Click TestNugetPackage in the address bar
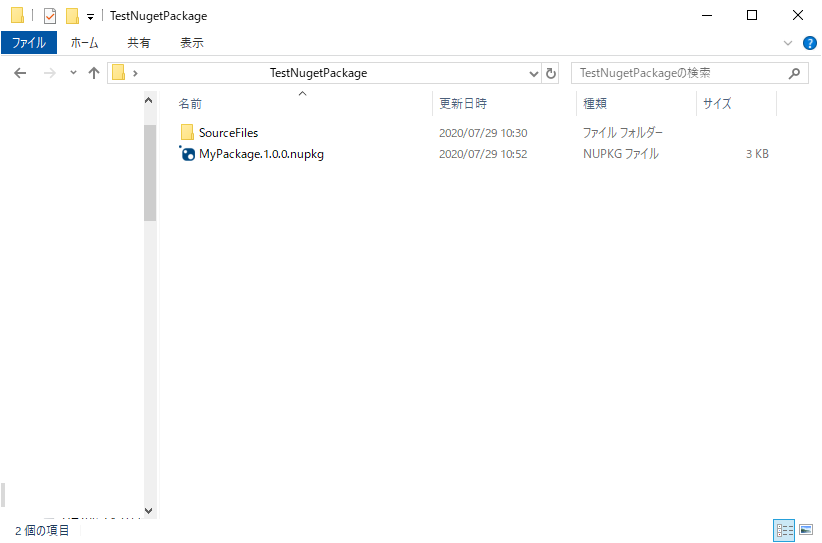822x543 pixels. pyautogui.click(x=318, y=73)
